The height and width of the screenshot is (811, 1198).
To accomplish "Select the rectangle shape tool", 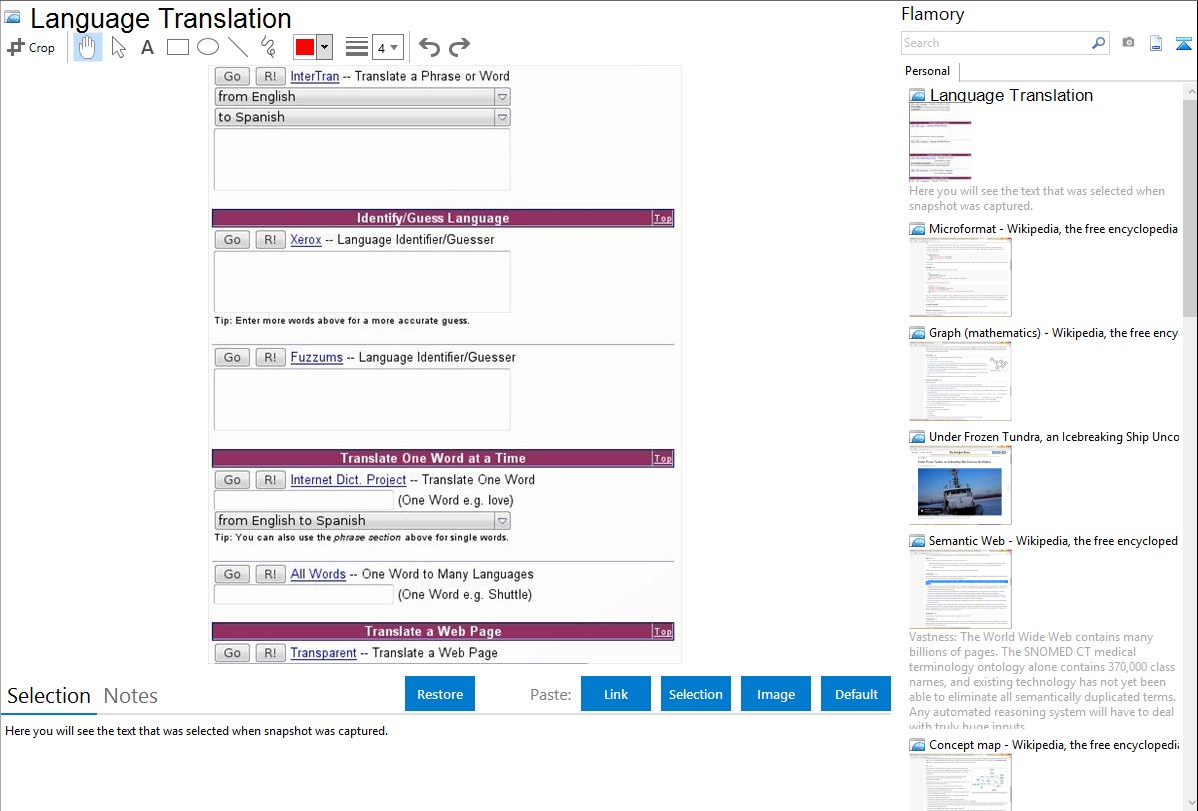I will point(178,47).
